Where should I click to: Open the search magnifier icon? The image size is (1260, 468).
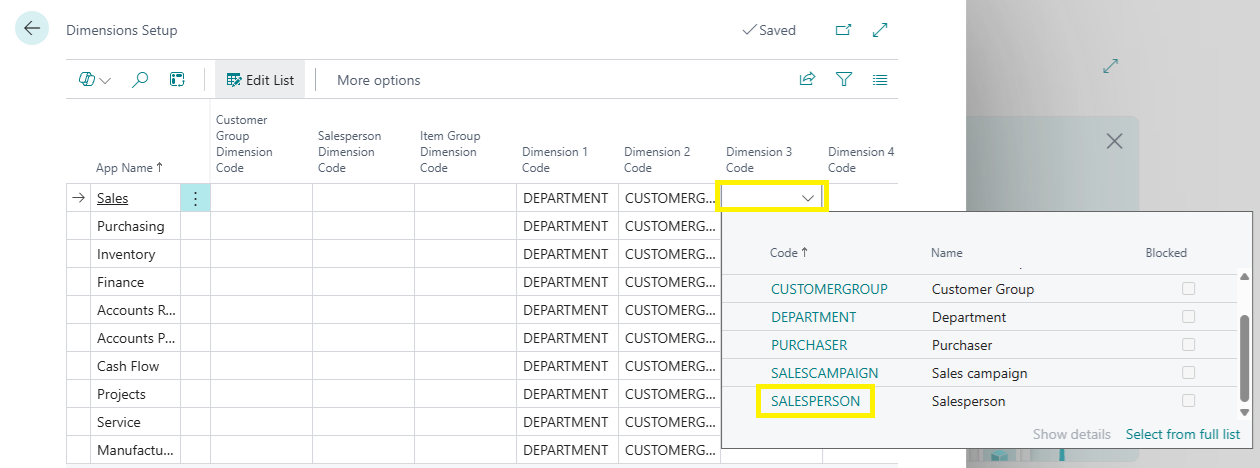click(x=140, y=80)
